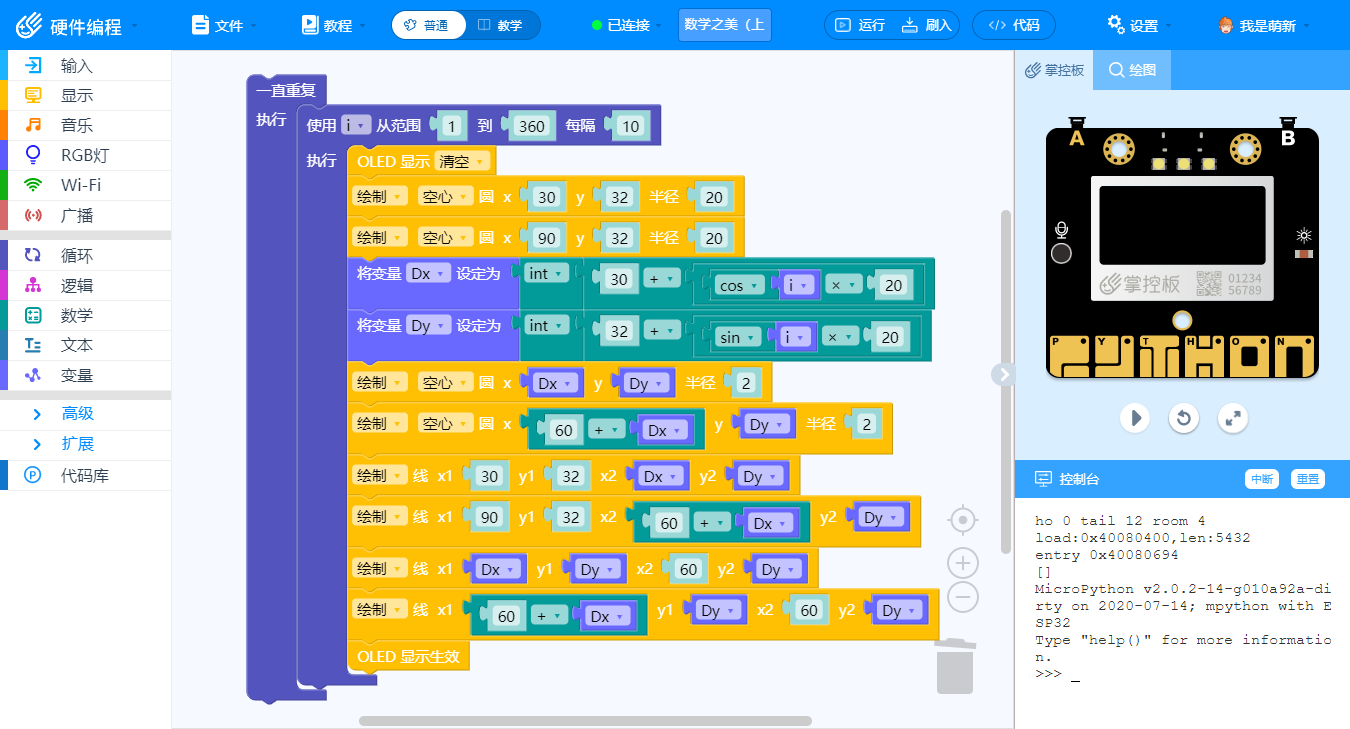Open the 已连接 connection dropdown
1350x729 pixels.
coord(628,25)
